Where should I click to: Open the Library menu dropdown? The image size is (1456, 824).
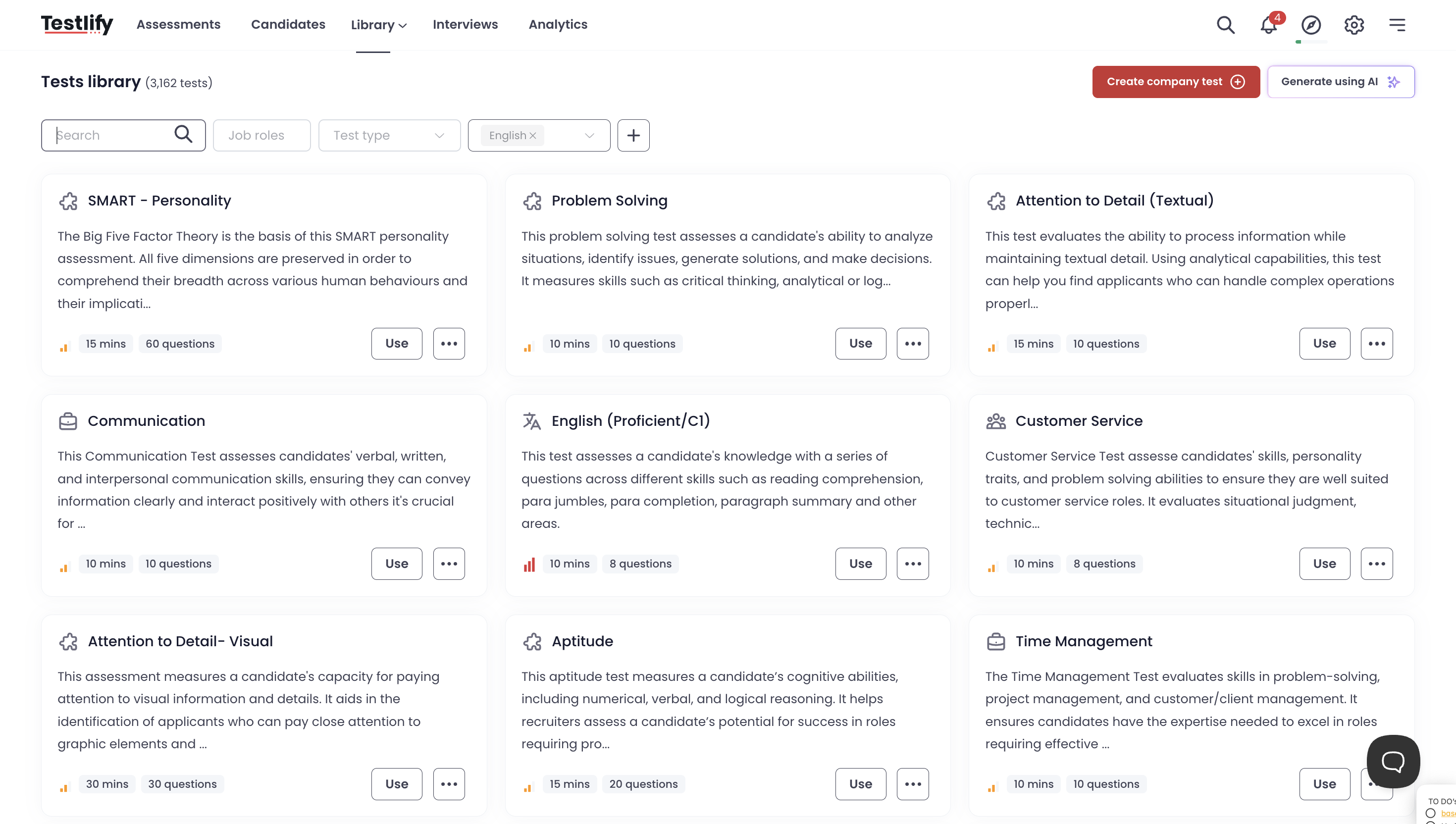[378, 25]
